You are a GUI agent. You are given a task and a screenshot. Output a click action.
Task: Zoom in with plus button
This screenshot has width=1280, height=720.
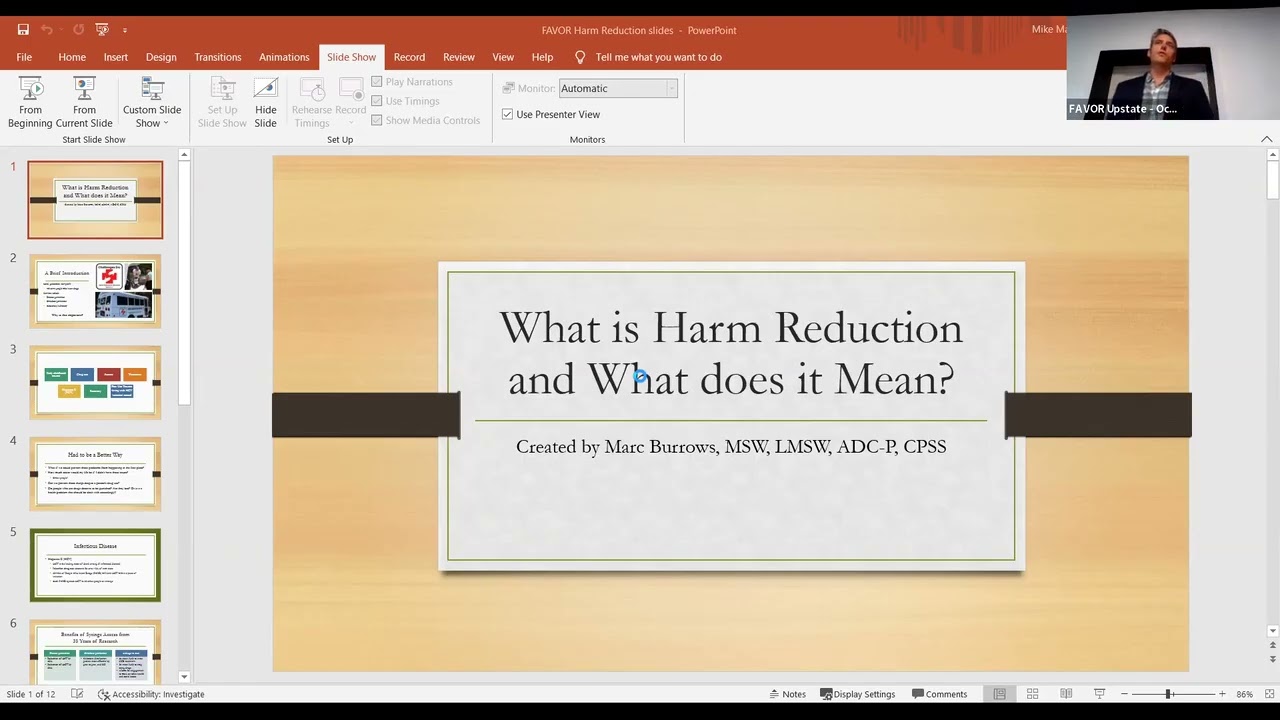coord(1222,694)
